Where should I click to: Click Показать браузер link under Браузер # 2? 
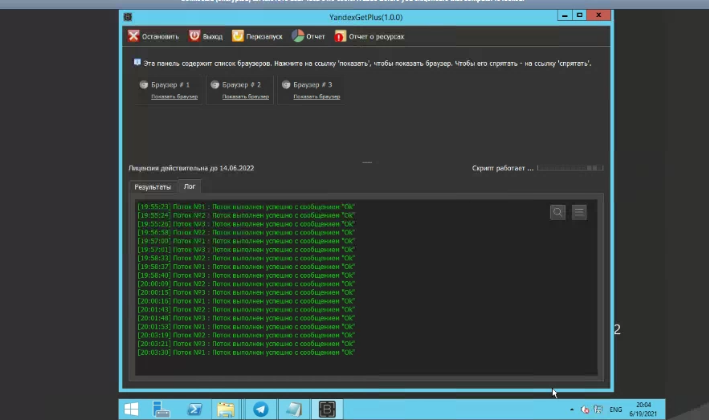point(246,96)
